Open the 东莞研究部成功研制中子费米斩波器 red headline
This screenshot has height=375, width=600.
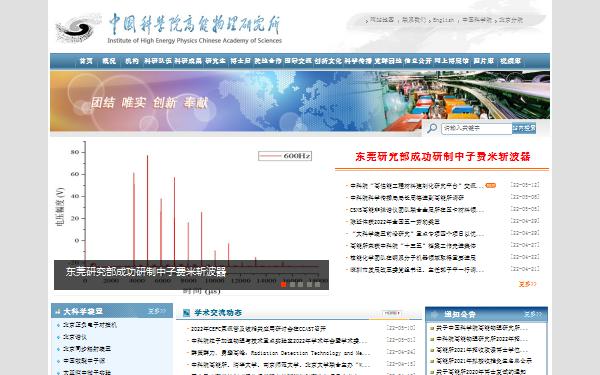tap(443, 157)
